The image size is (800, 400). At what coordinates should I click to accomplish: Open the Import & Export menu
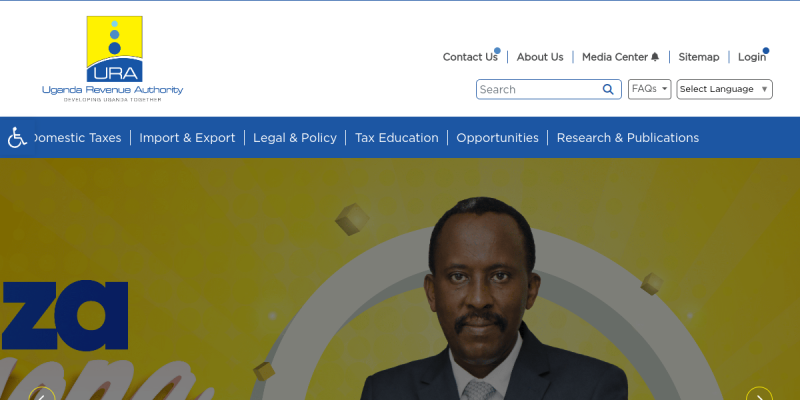[187, 138]
